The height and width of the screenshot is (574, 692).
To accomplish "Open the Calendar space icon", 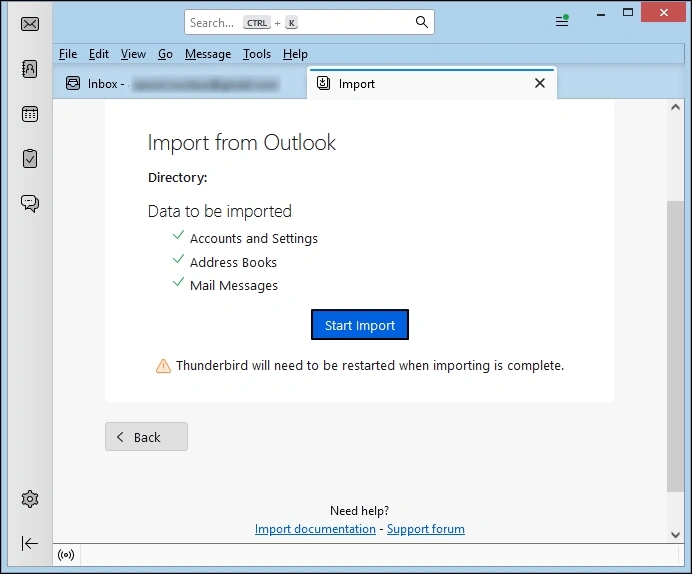I will click(30, 114).
